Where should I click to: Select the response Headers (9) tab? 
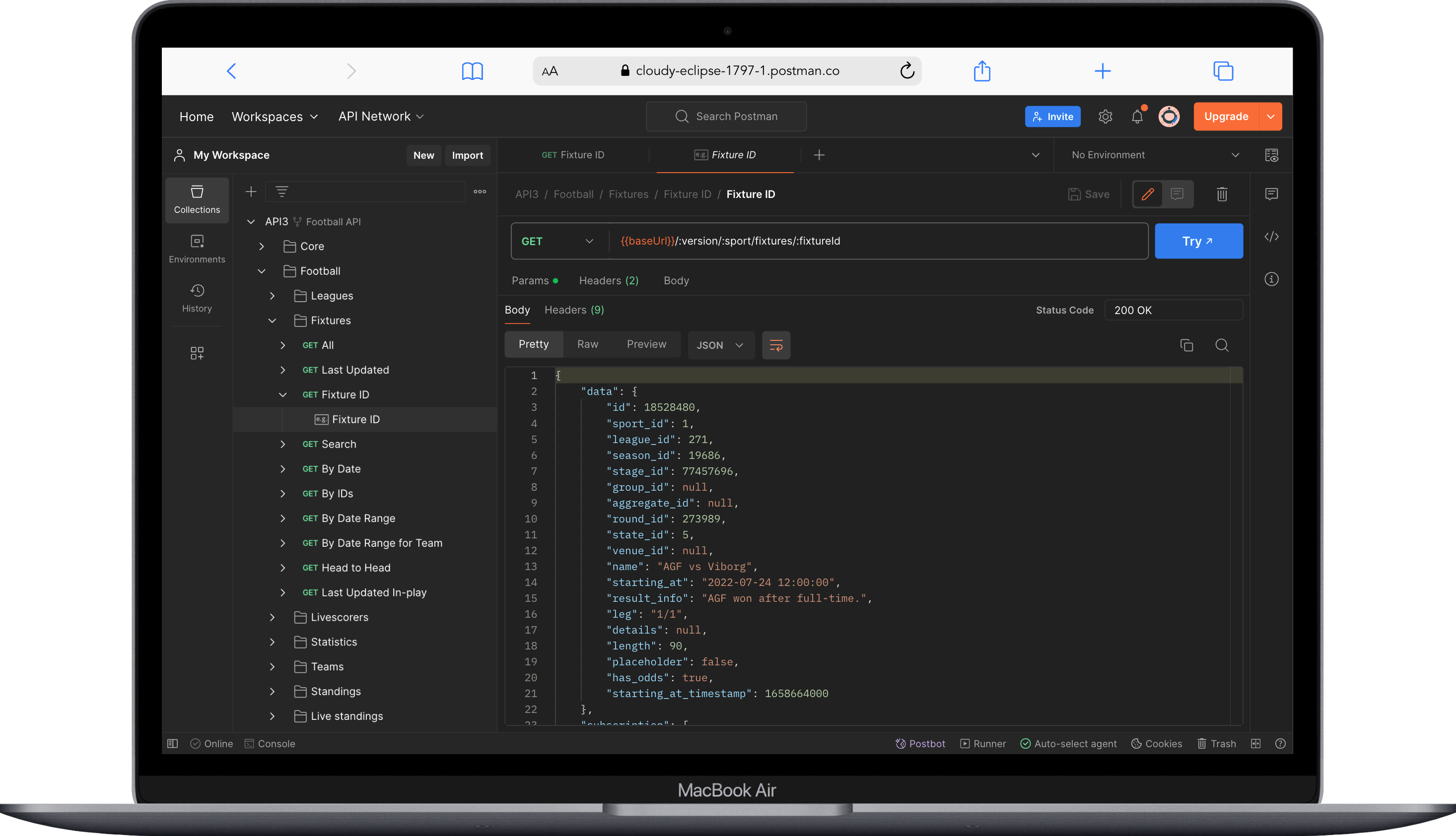574,310
